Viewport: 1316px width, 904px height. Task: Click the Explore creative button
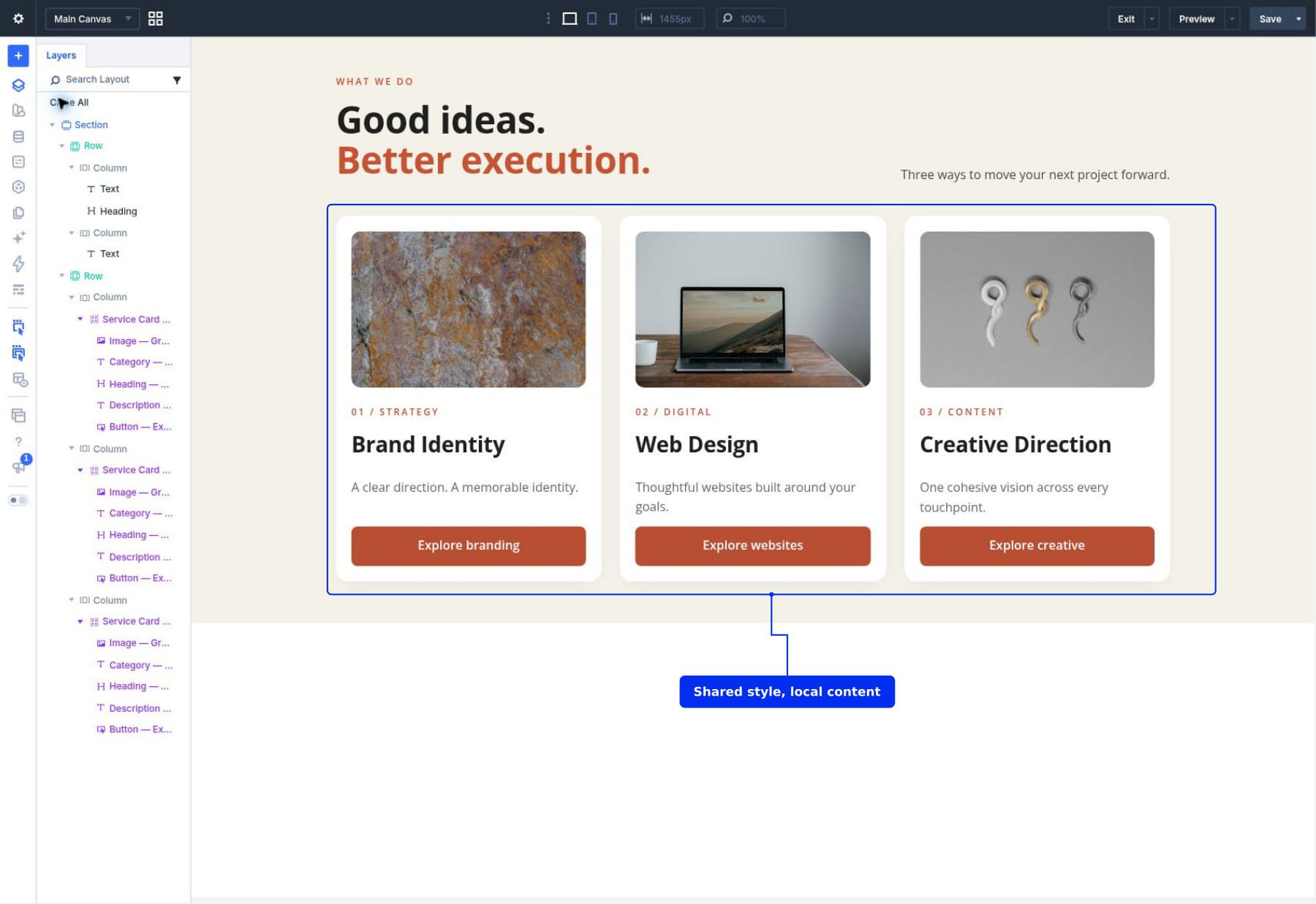coord(1037,546)
